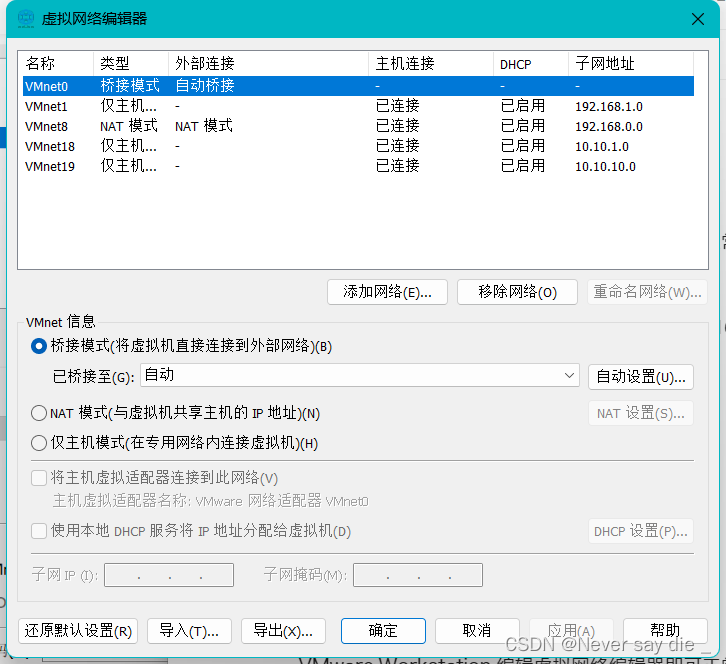Click the Virtual Network Editor title icon
Screen dimensions: 726x664
pyautogui.click(x=26, y=19)
